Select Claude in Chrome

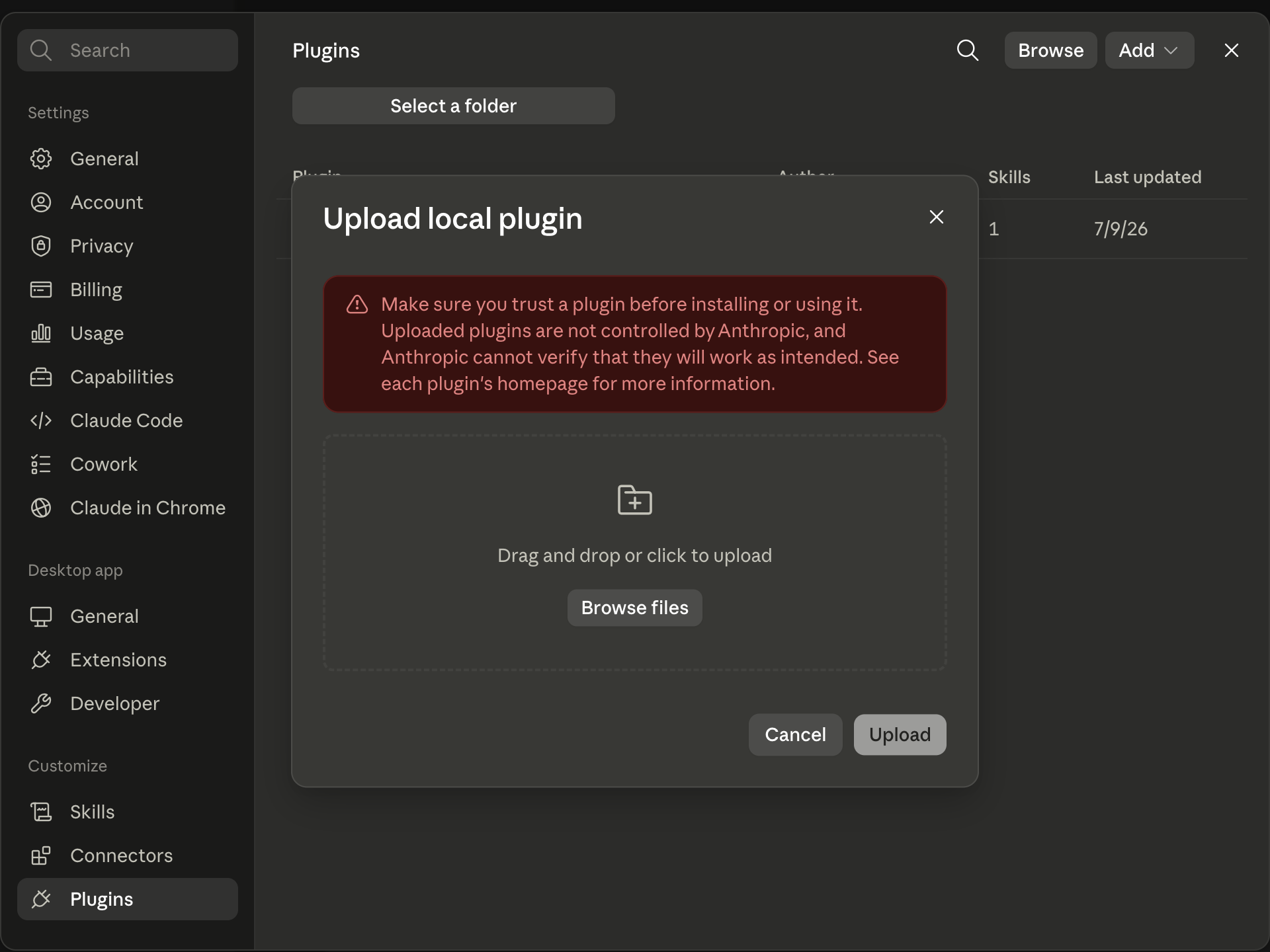pos(128,508)
